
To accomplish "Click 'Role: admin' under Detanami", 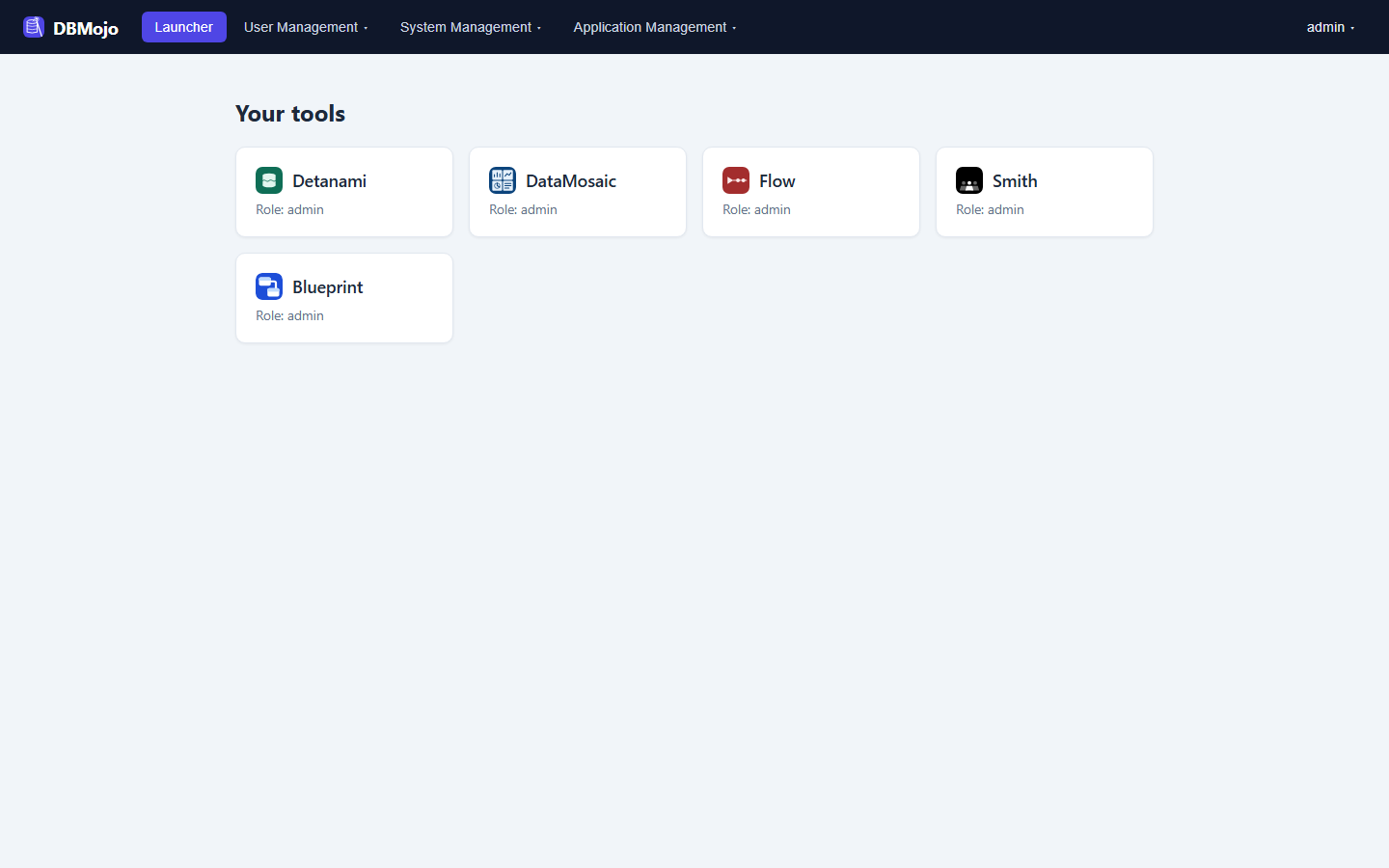I will click(289, 209).
